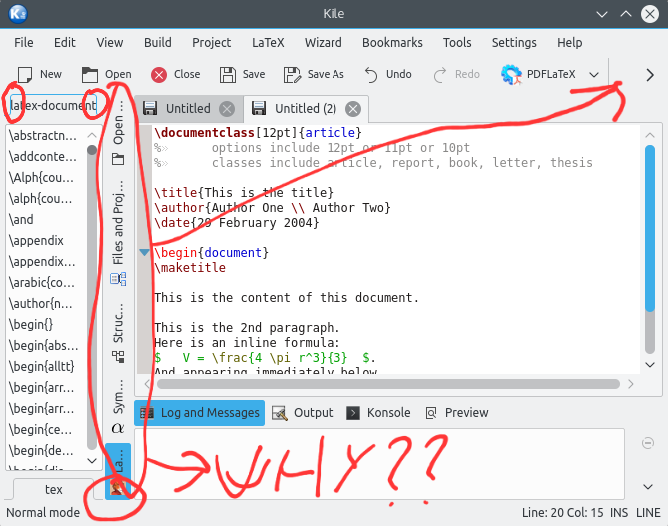Toggle INS insert mode in status bar
Viewport: 668px width, 526px height.
tap(619, 513)
